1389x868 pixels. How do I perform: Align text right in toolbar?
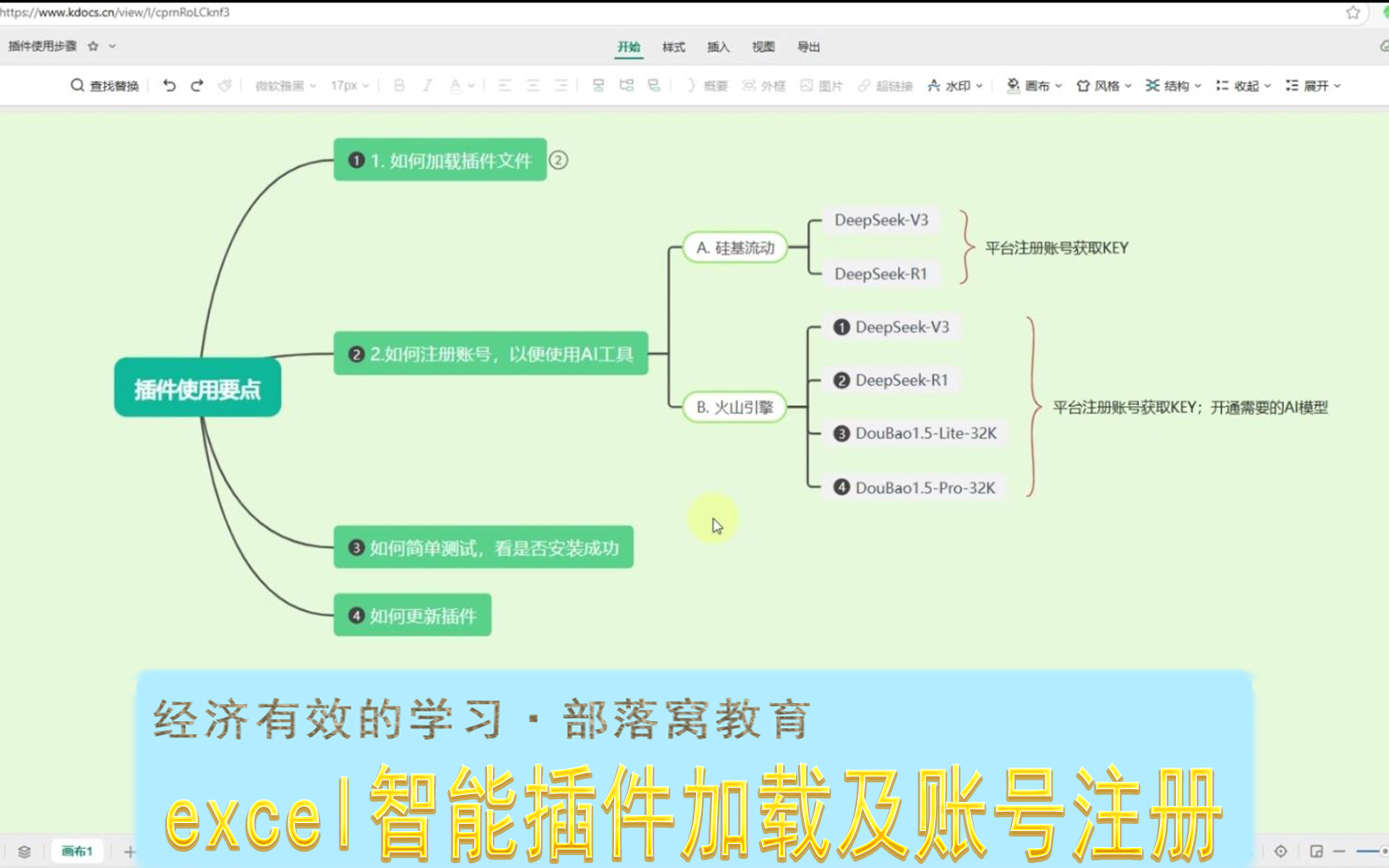pyautogui.click(x=561, y=85)
